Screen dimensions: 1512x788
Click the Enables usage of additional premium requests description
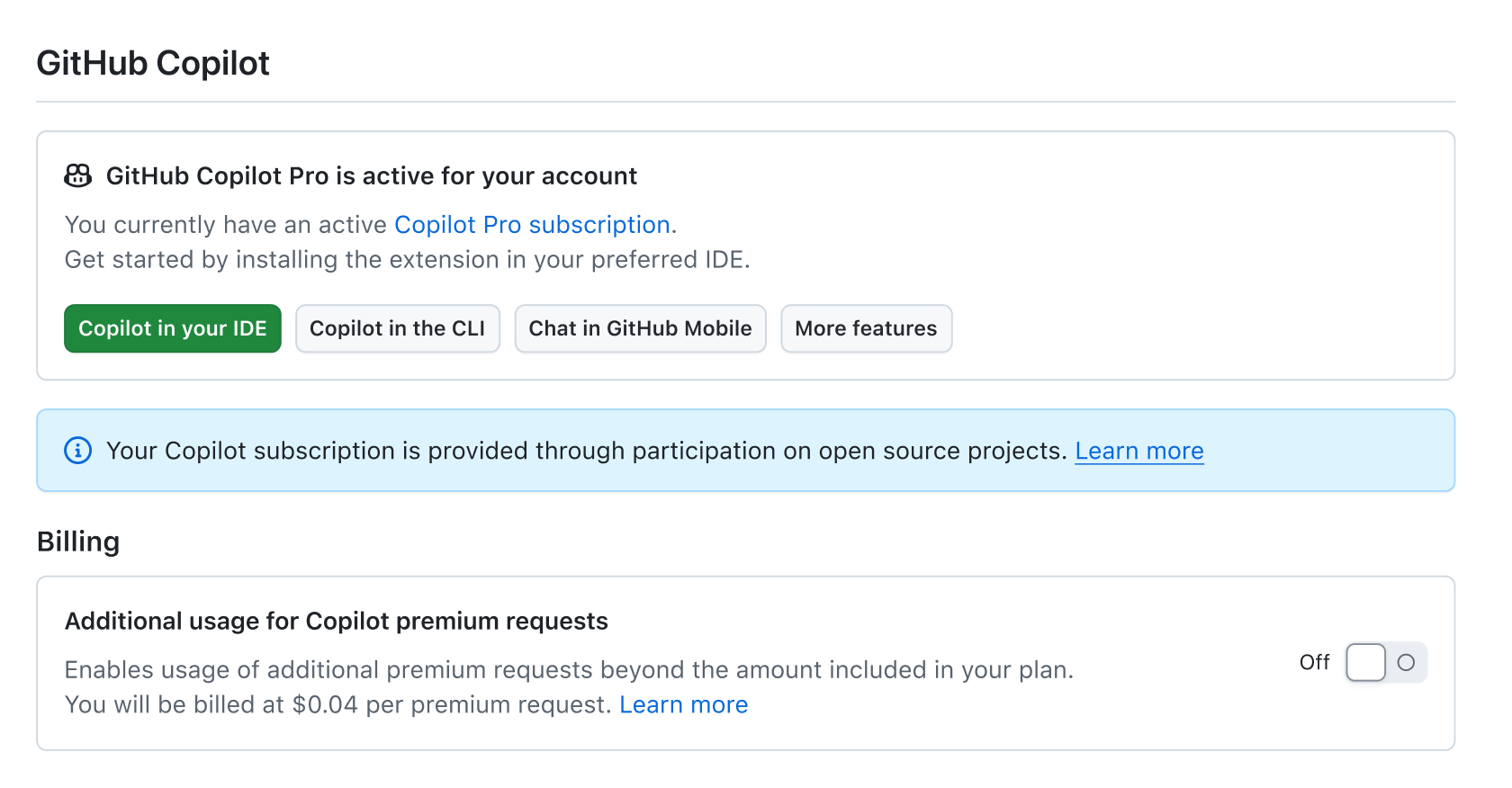pyautogui.click(x=569, y=669)
